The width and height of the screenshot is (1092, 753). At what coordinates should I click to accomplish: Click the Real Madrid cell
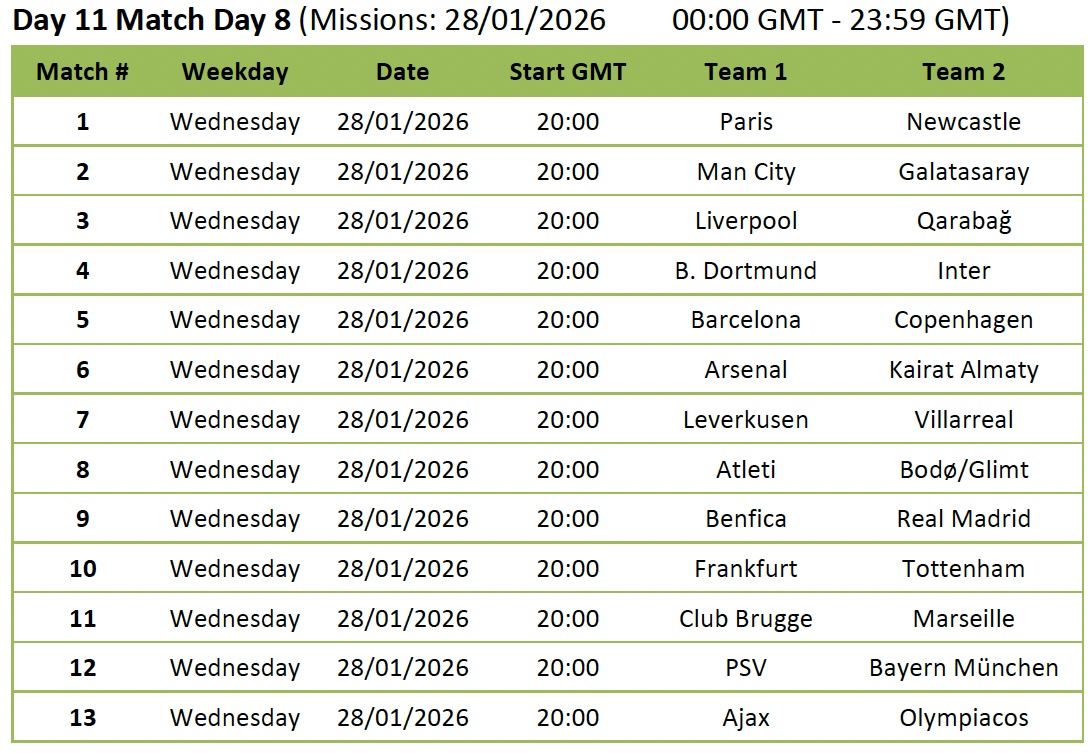click(963, 519)
